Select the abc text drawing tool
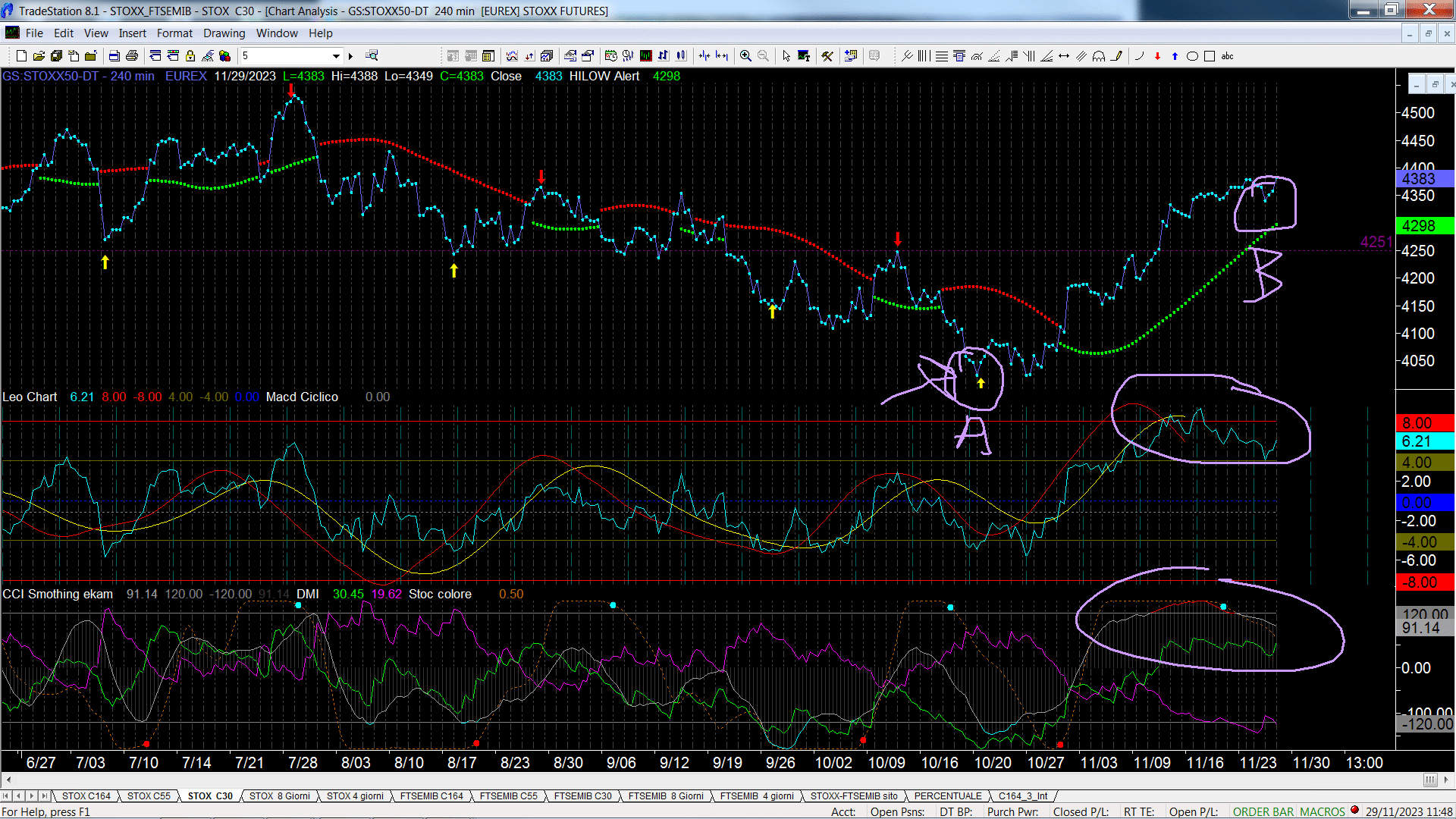 click(x=1227, y=56)
